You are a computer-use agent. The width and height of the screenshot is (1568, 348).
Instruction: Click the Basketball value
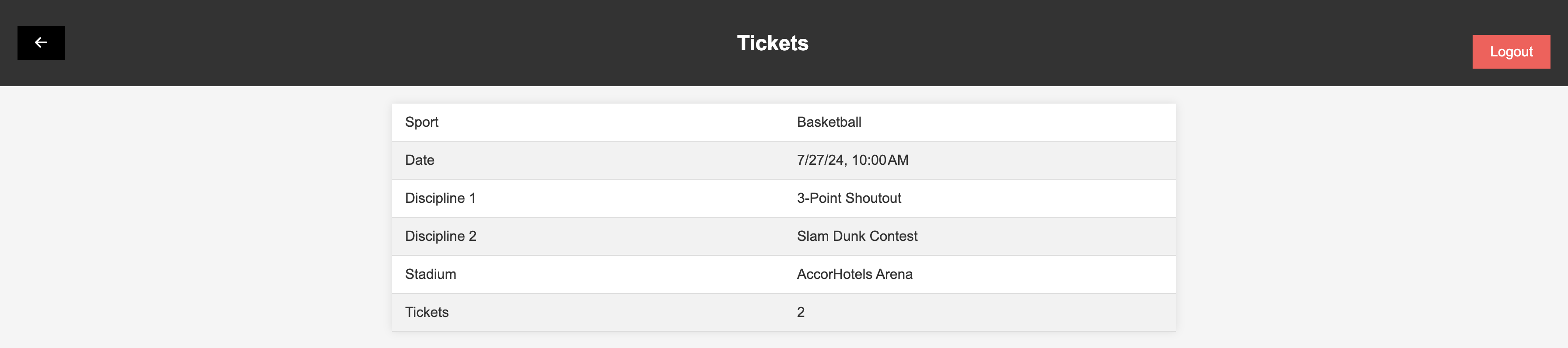pyautogui.click(x=829, y=122)
